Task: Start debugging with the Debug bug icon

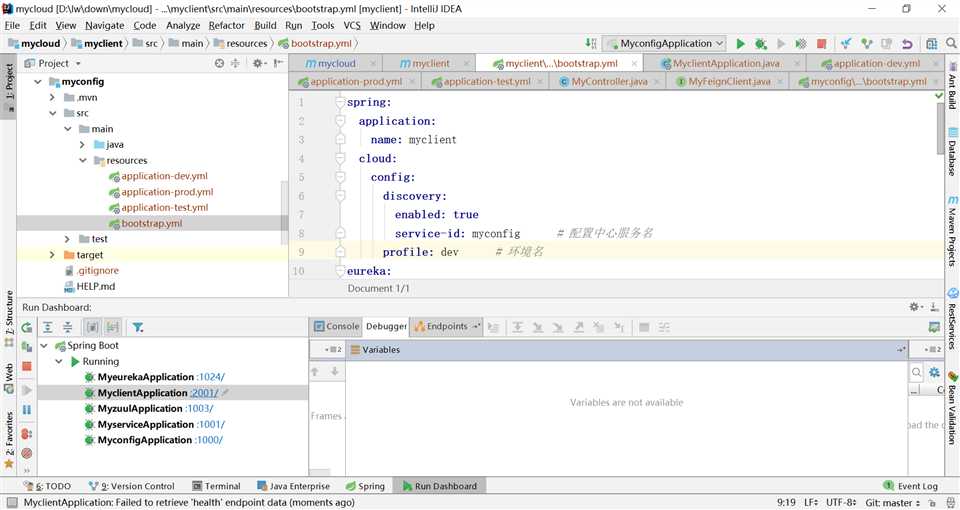Action: 760,43
